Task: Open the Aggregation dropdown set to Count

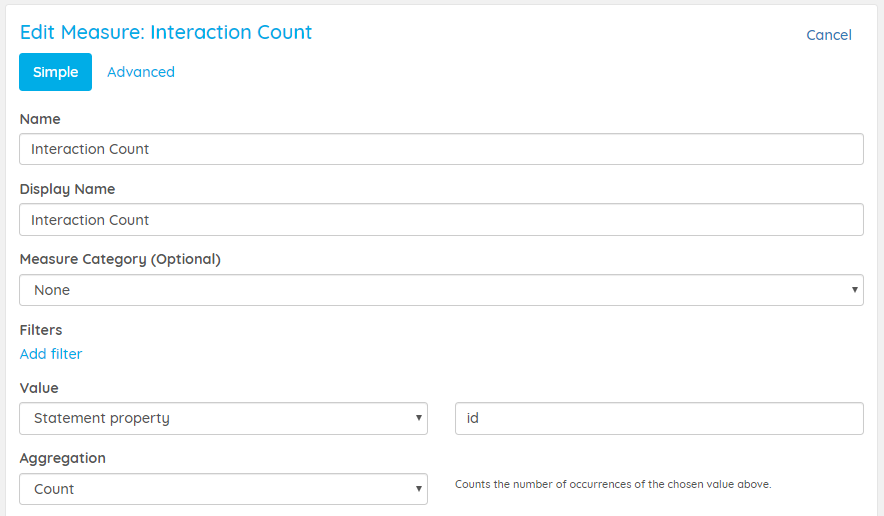Action: click(223, 489)
